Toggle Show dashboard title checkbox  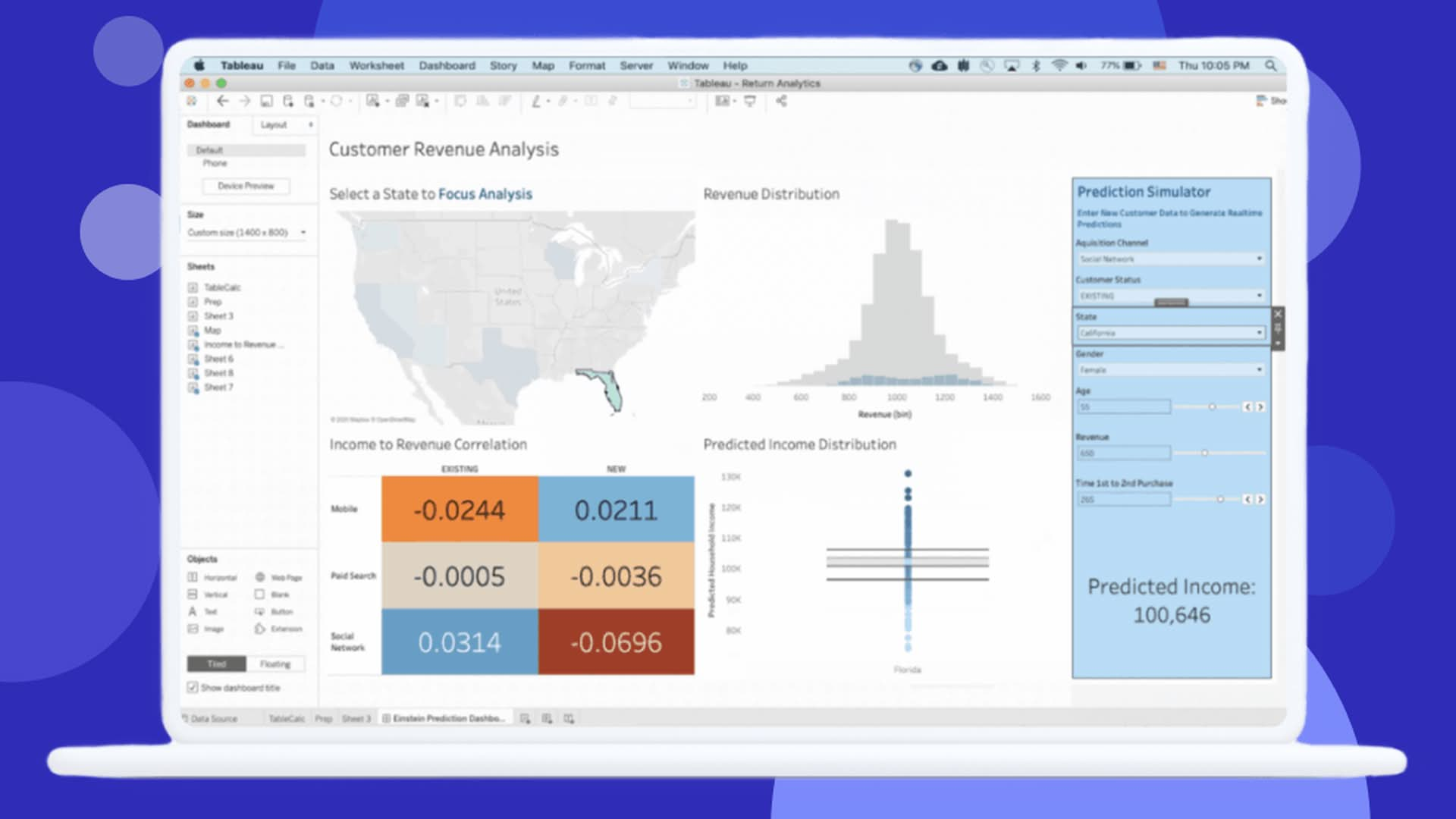point(192,687)
